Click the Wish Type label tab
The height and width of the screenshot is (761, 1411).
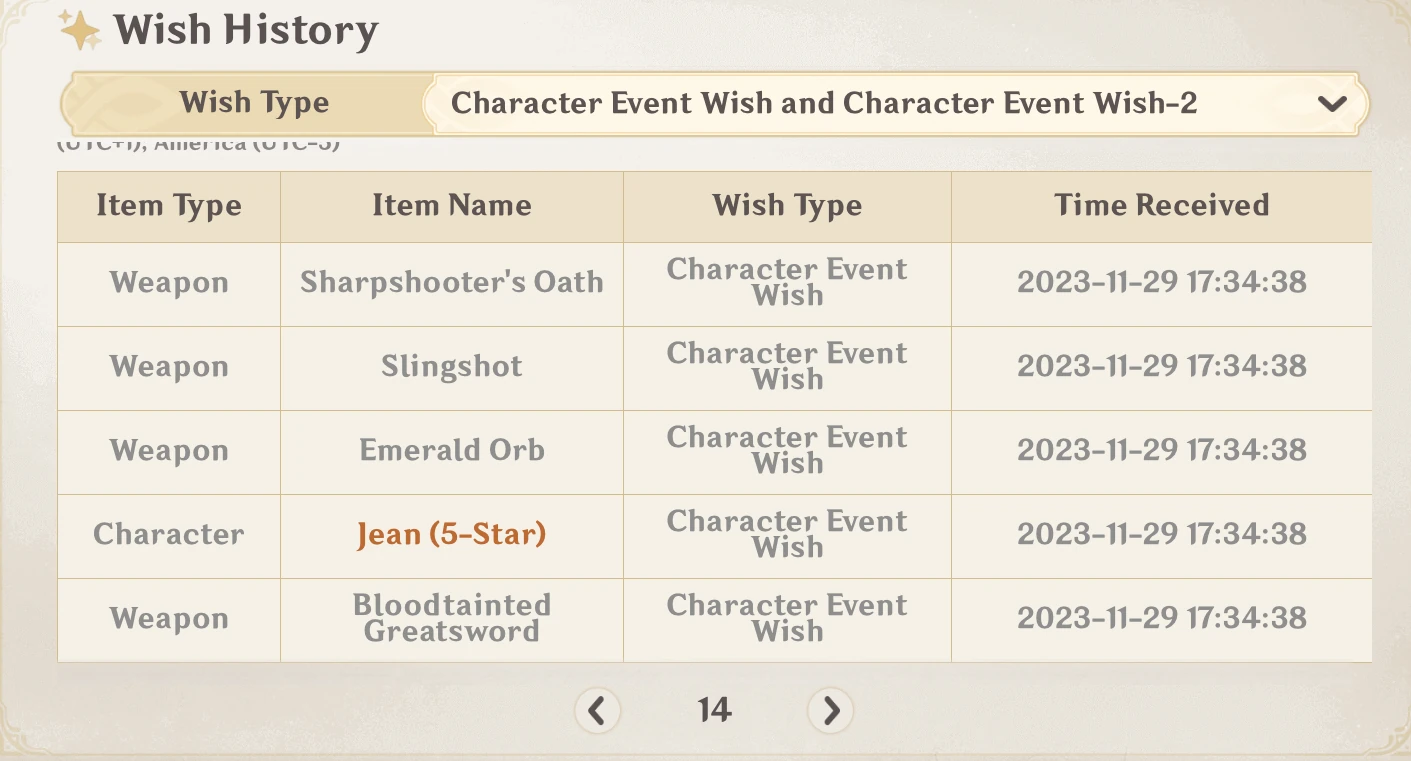pyautogui.click(x=253, y=103)
